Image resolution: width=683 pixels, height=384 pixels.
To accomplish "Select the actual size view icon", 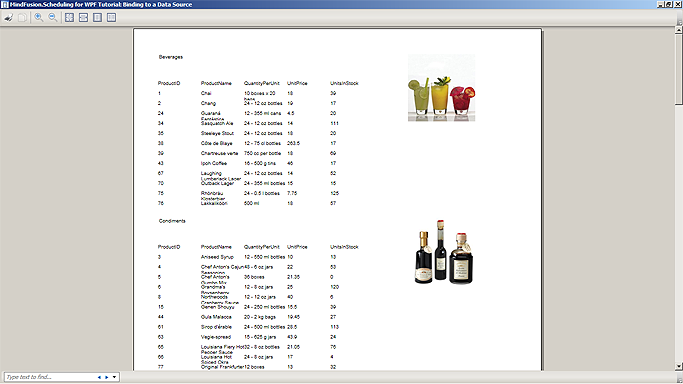I will click(69, 17).
